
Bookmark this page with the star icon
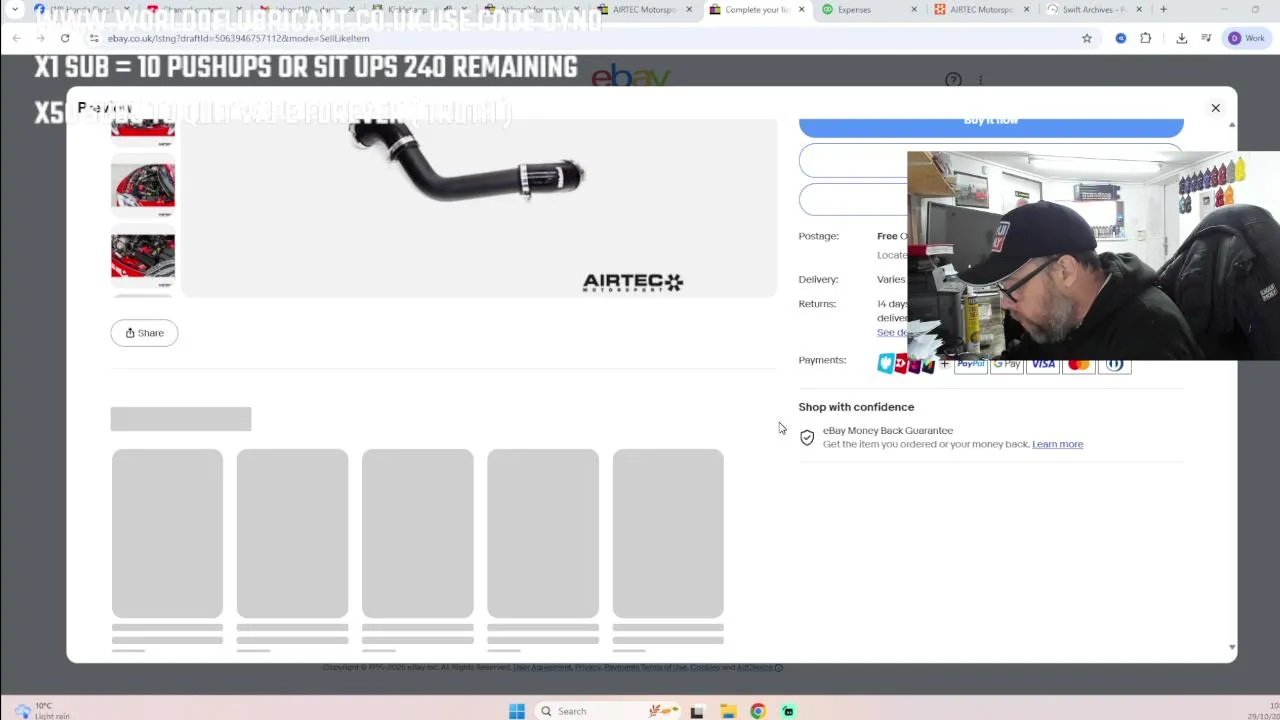1087,38
